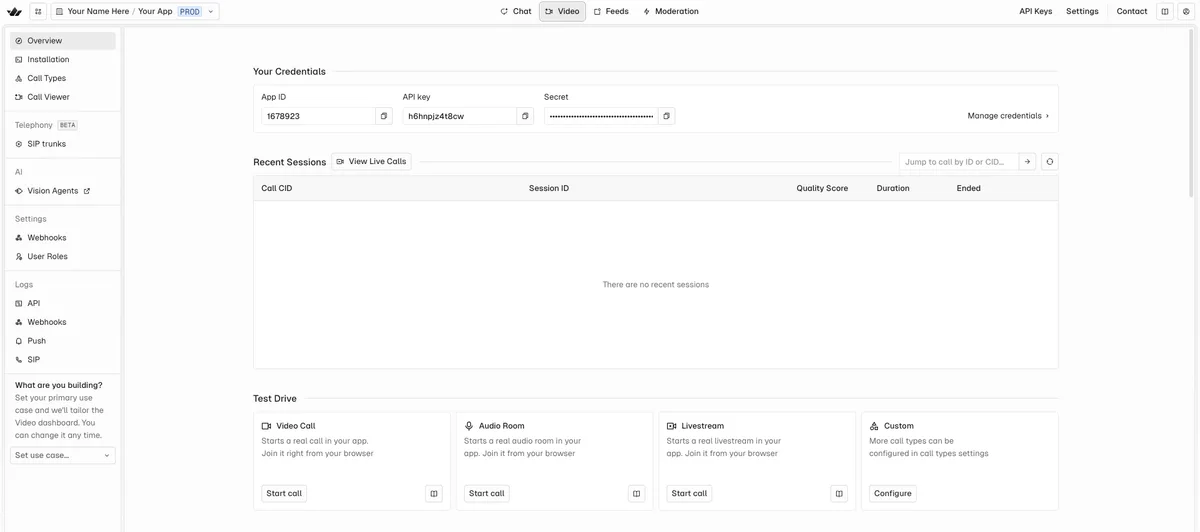Click the BETA badge next to Telephony
The image size is (1200, 532).
point(67,125)
